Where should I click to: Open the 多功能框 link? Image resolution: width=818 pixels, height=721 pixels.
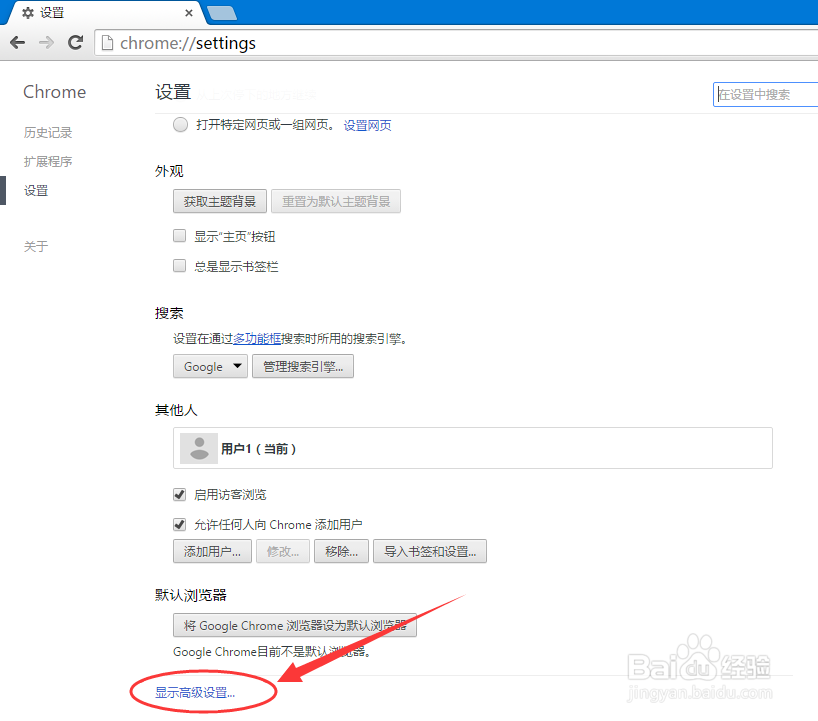[257, 339]
